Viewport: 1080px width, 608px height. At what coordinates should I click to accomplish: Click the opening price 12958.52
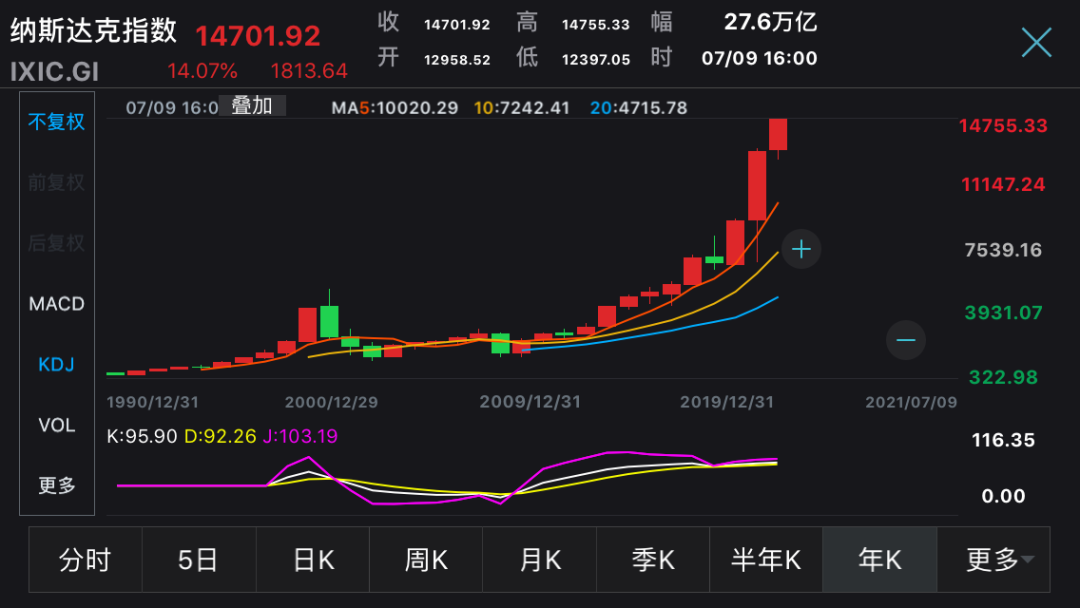[457, 60]
